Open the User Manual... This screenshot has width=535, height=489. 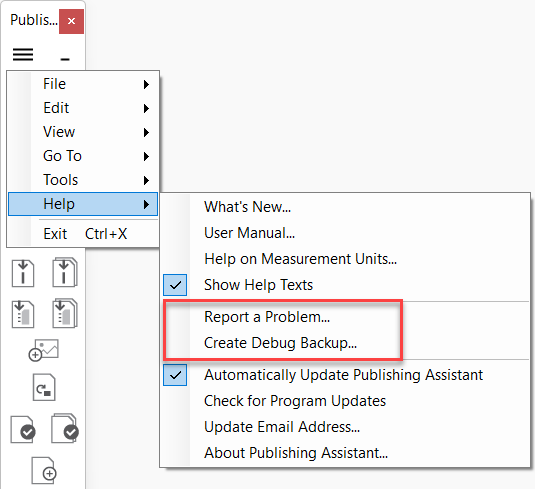345,233
